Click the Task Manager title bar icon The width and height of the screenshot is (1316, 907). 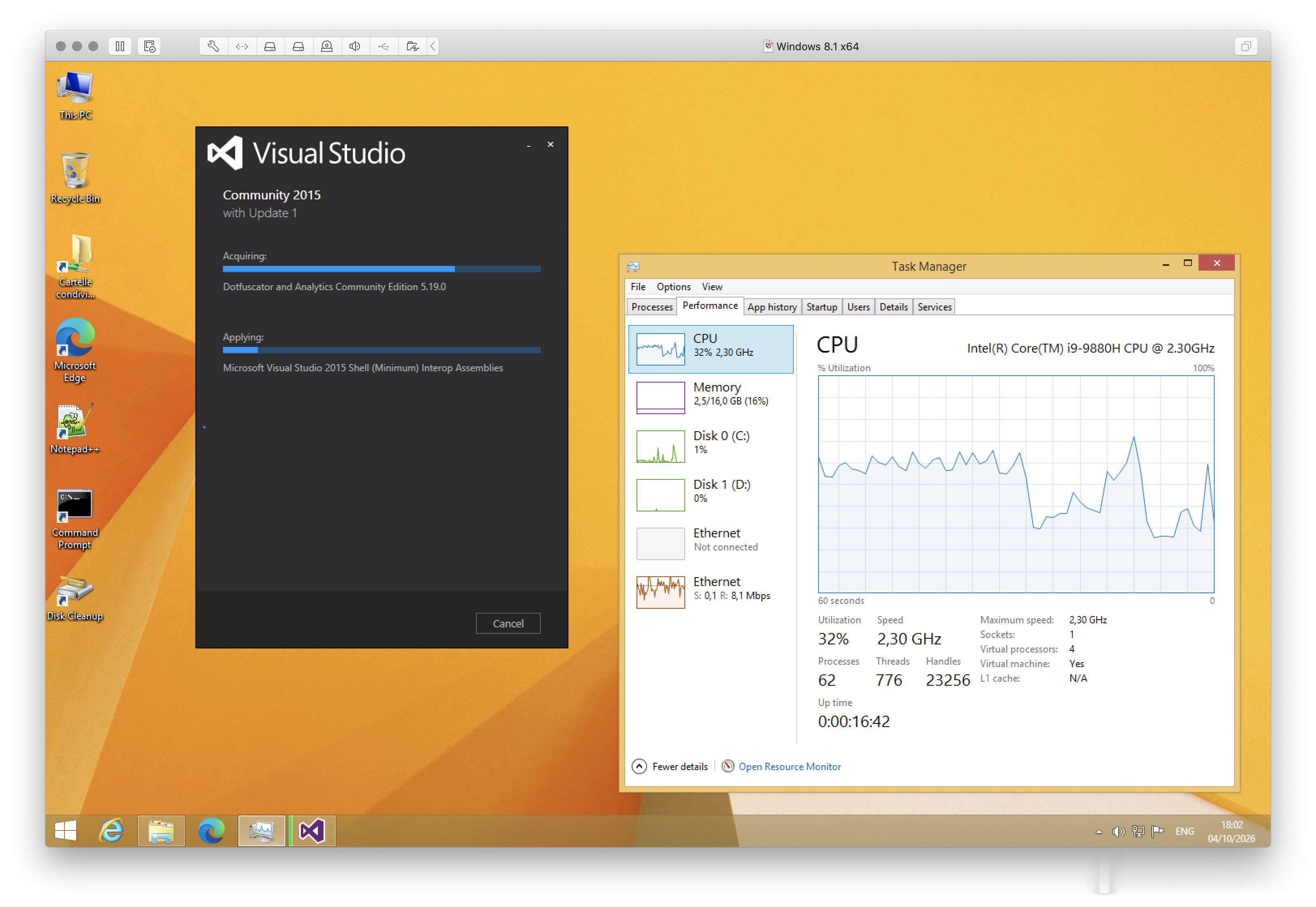coord(633,267)
